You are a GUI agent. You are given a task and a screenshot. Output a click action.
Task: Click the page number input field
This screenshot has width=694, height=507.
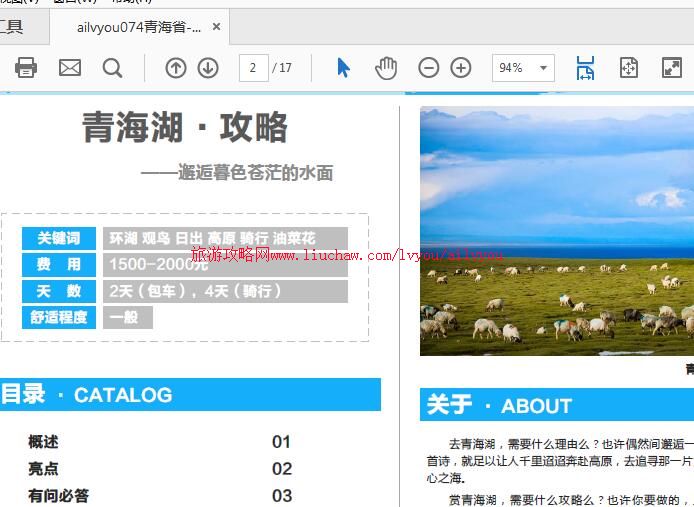pos(253,68)
